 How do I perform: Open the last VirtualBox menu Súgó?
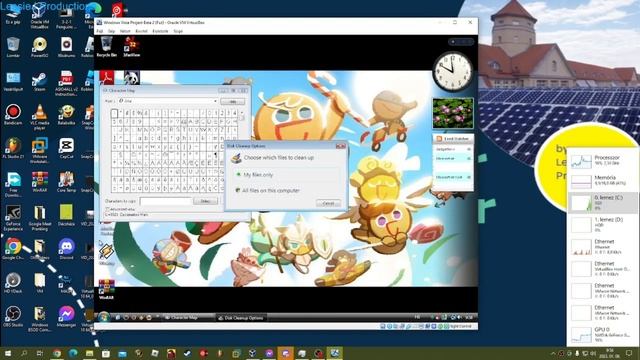point(178,31)
